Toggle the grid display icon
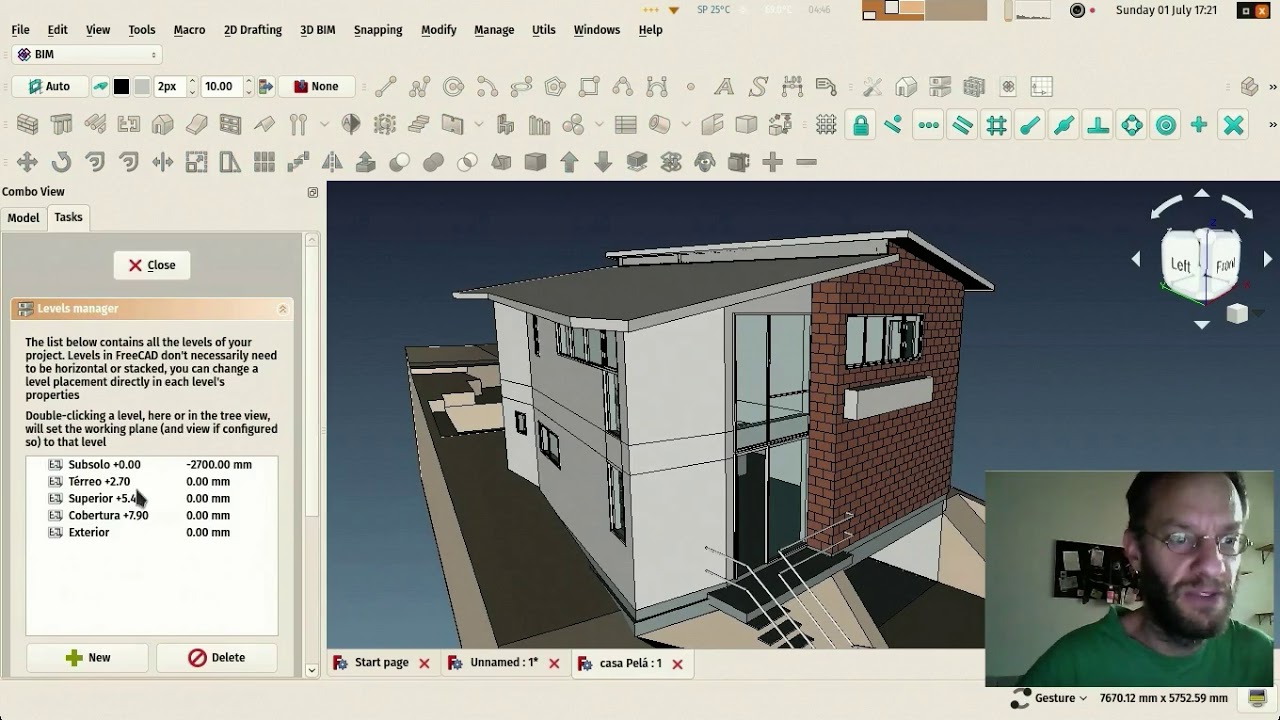 pos(826,125)
